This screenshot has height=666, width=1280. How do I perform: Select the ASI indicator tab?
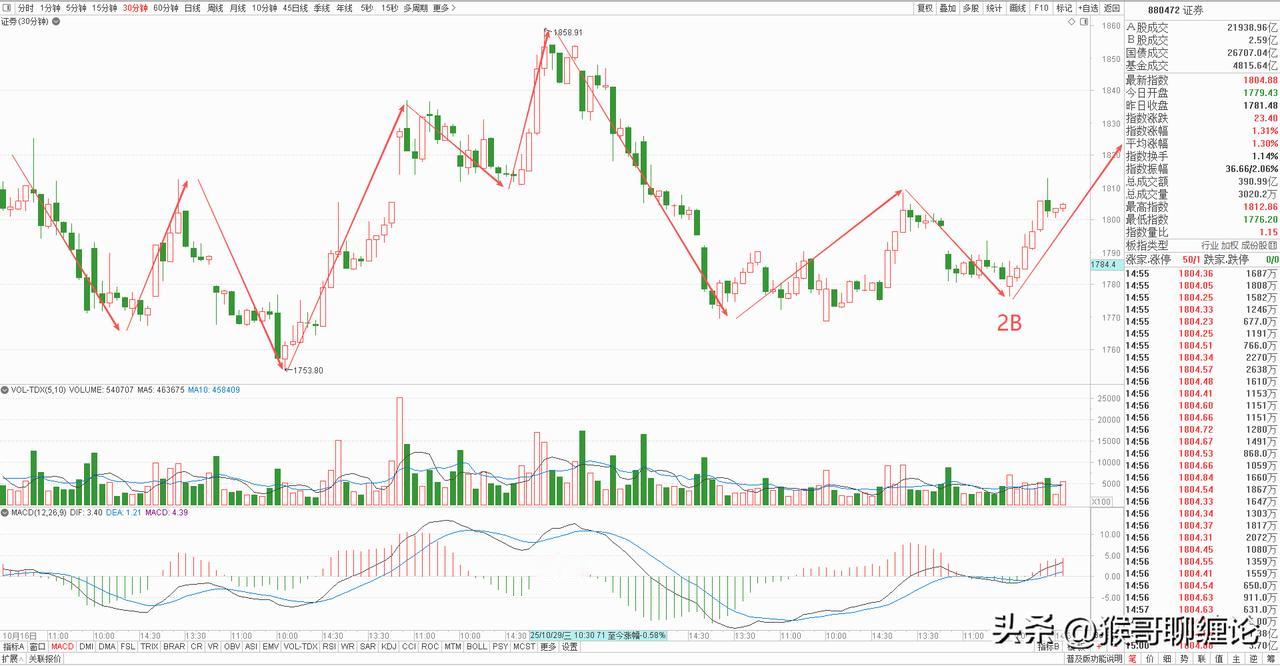[252, 646]
